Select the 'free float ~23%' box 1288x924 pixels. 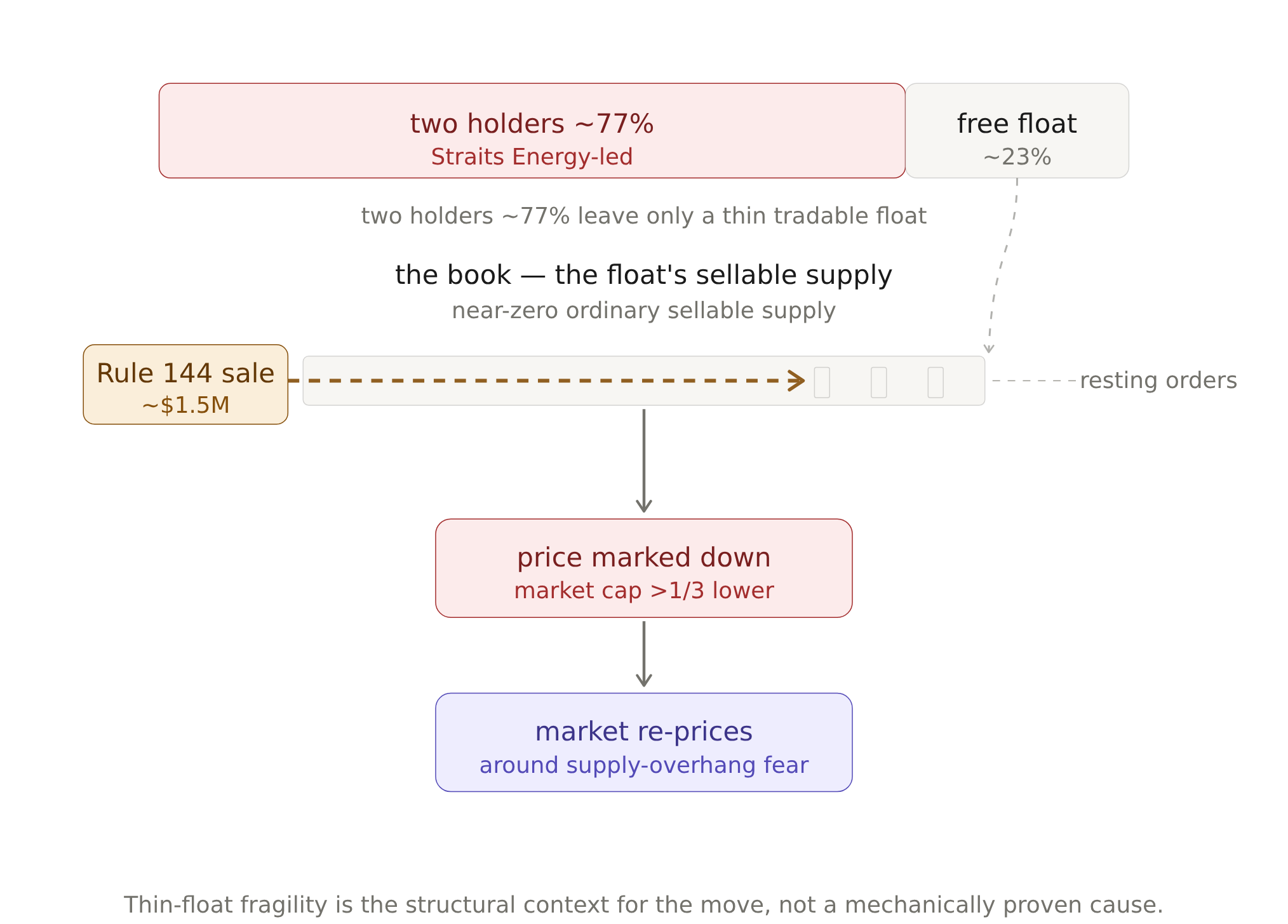(x=1017, y=131)
